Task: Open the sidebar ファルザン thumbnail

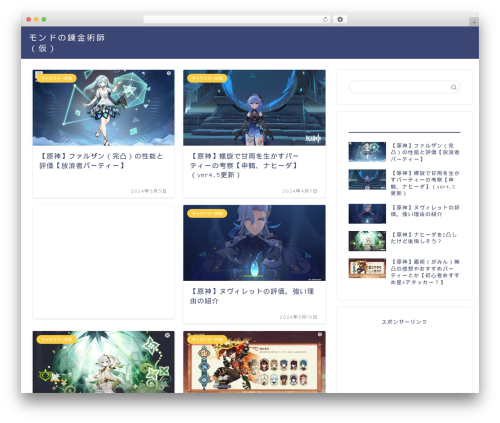Action: coord(367,152)
